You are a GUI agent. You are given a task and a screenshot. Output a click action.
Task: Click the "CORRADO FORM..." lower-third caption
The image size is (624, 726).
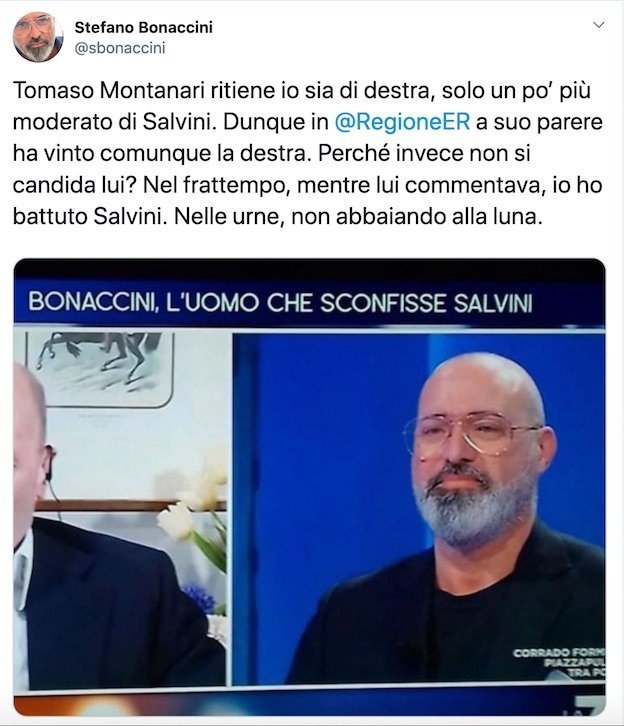pos(559,663)
